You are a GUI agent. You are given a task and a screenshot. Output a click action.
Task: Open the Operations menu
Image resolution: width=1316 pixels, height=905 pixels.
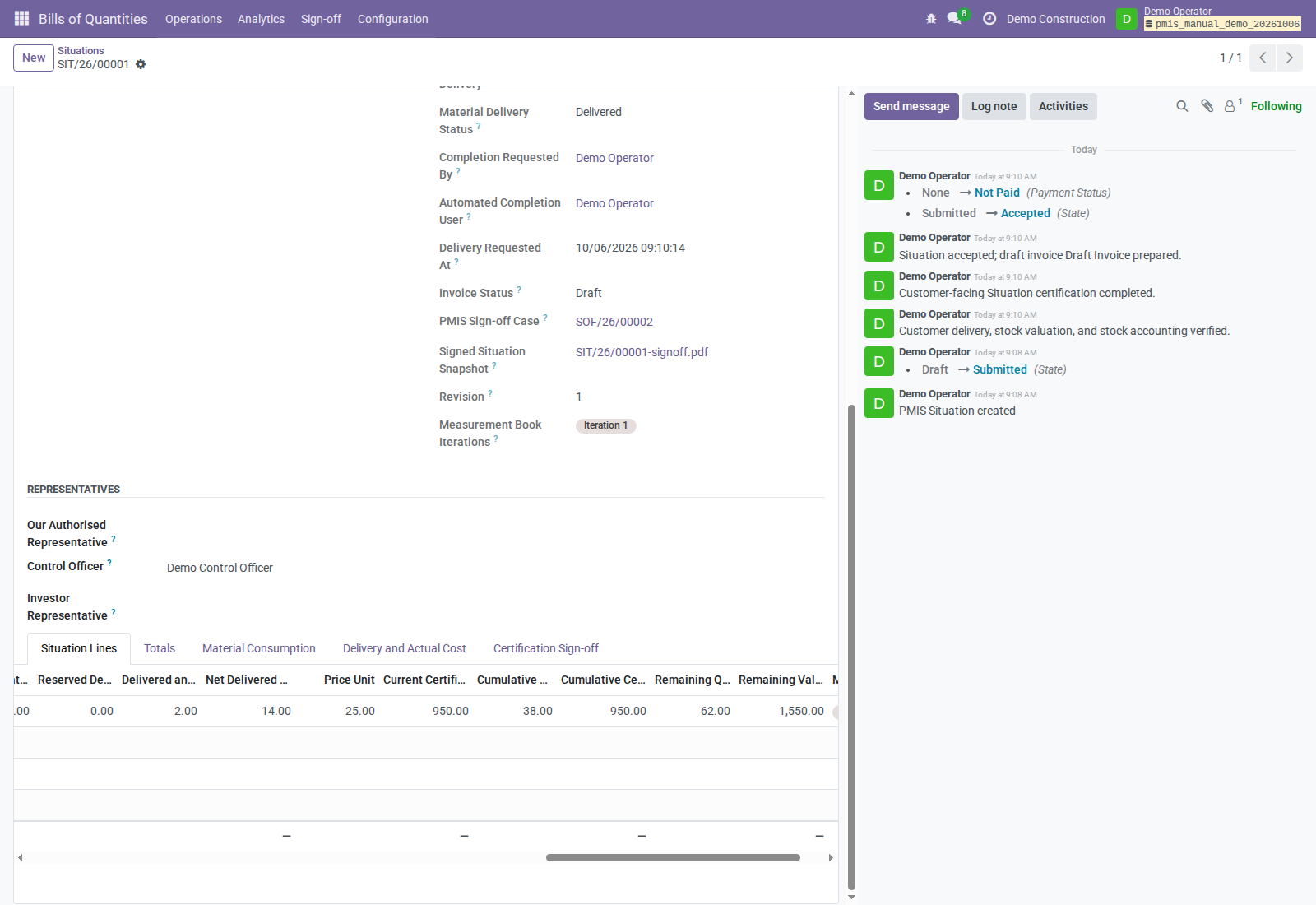193,19
